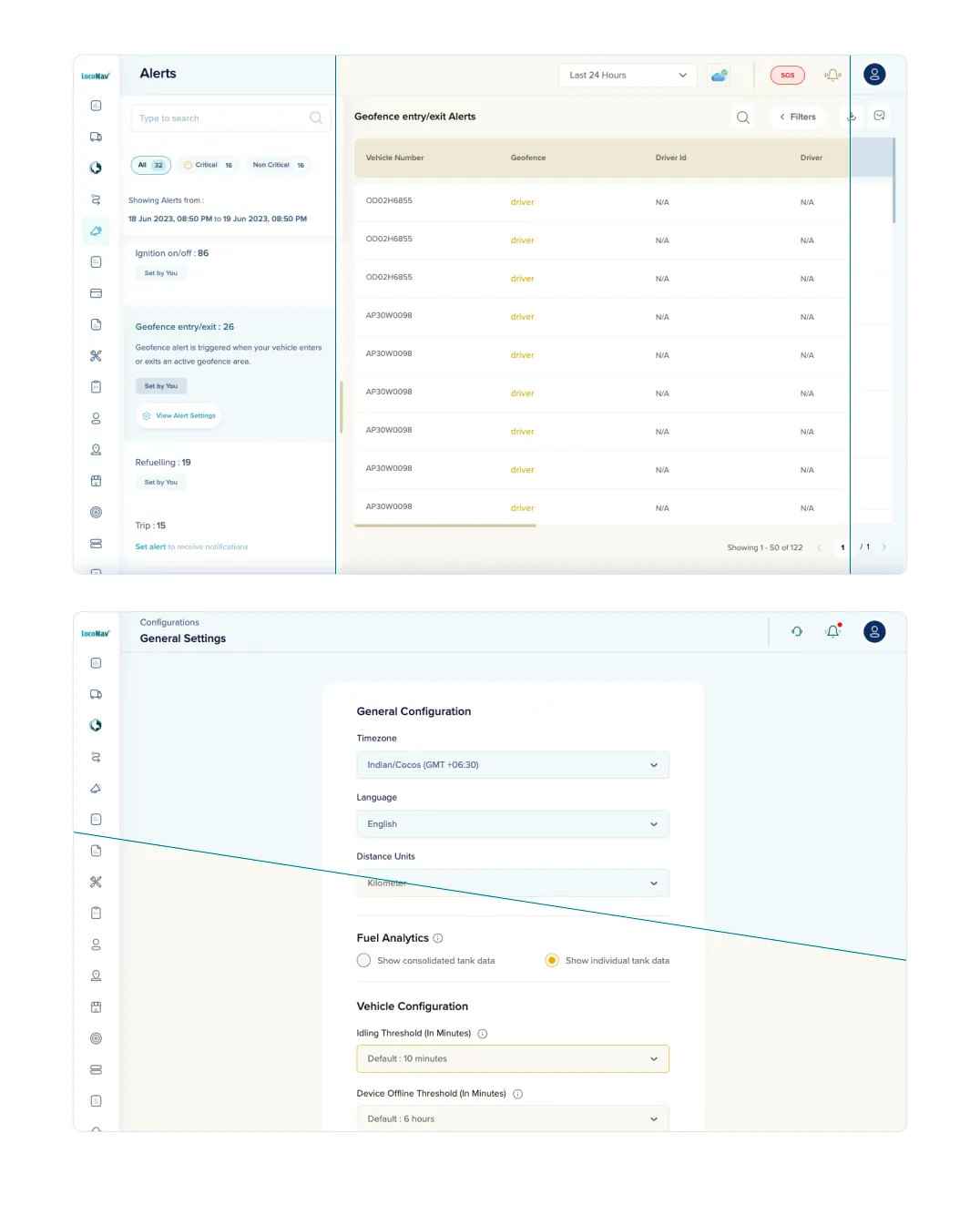This screenshot has width=980, height=1205.
Task: Open truck vehicles icon in Alerts window sidebar
Action: [96, 137]
